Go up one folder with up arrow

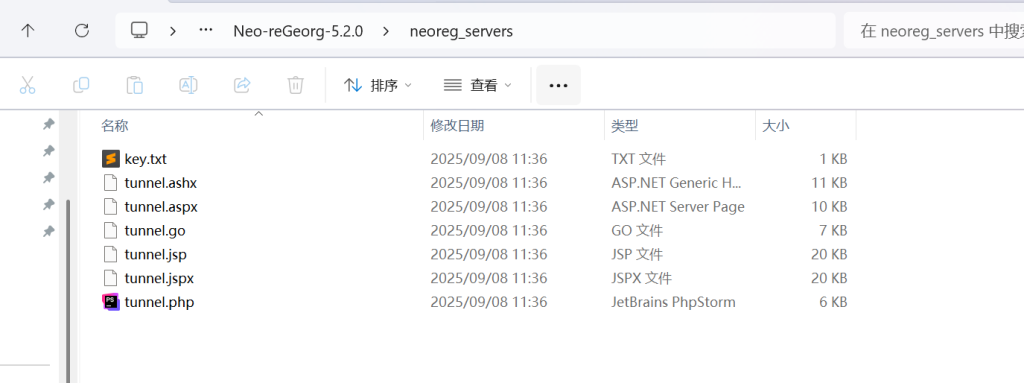(x=27, y=30)
